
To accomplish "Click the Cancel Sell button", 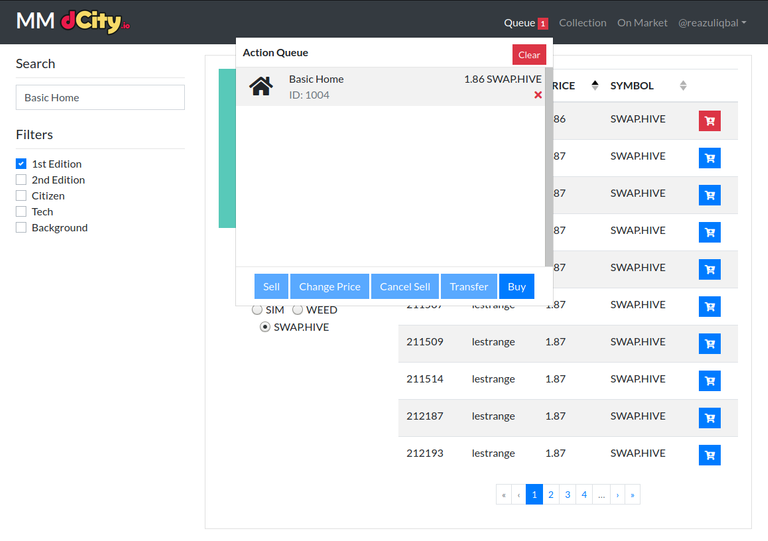I will (x=405, y=286).
